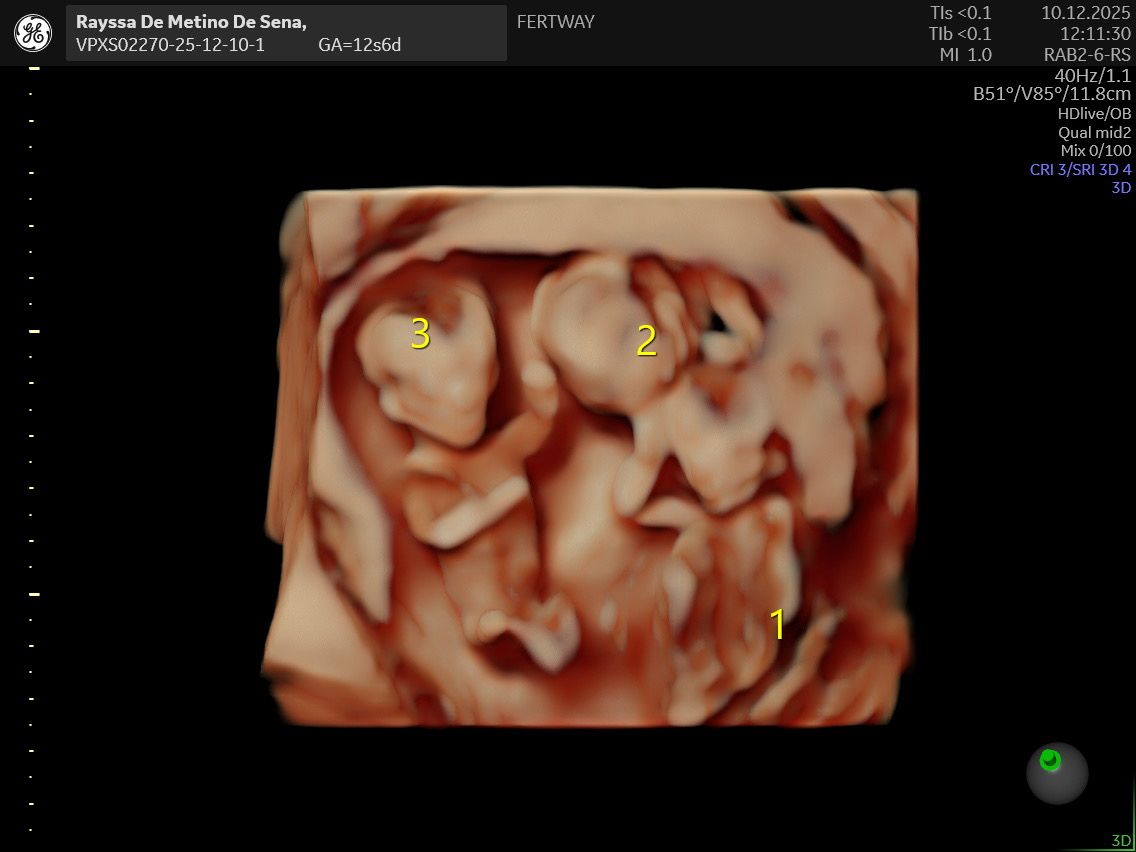Viewport: 1136px width, 852px height.
Task: Click the GA=12s6d gestational age label
Action: point(359,45)
